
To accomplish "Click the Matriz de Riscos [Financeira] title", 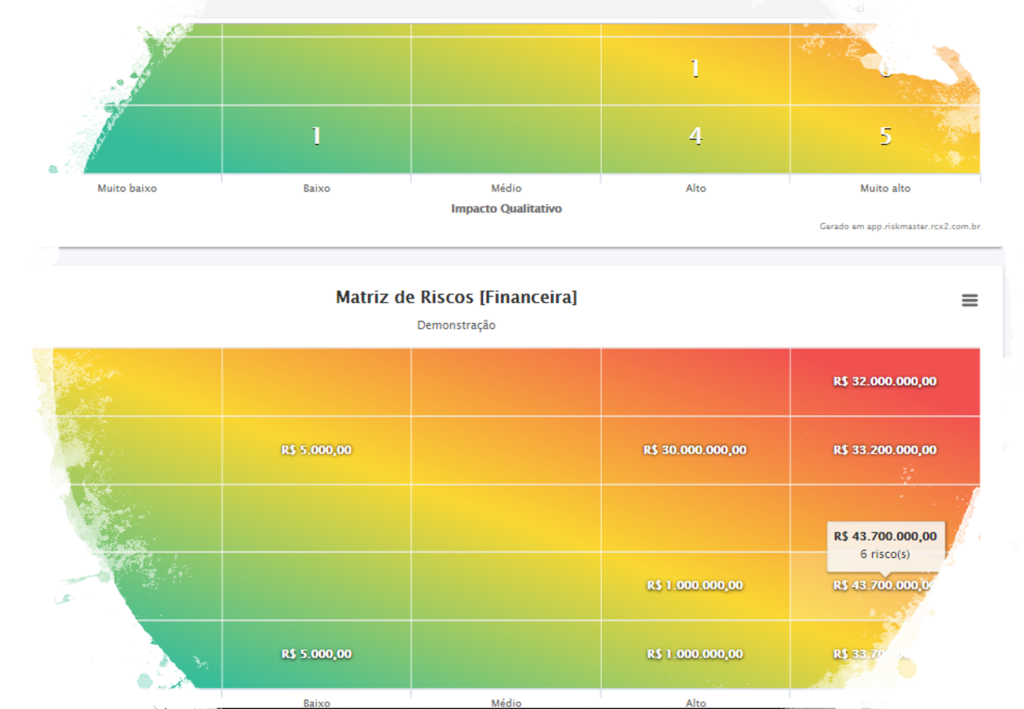I will coord(456,297).
